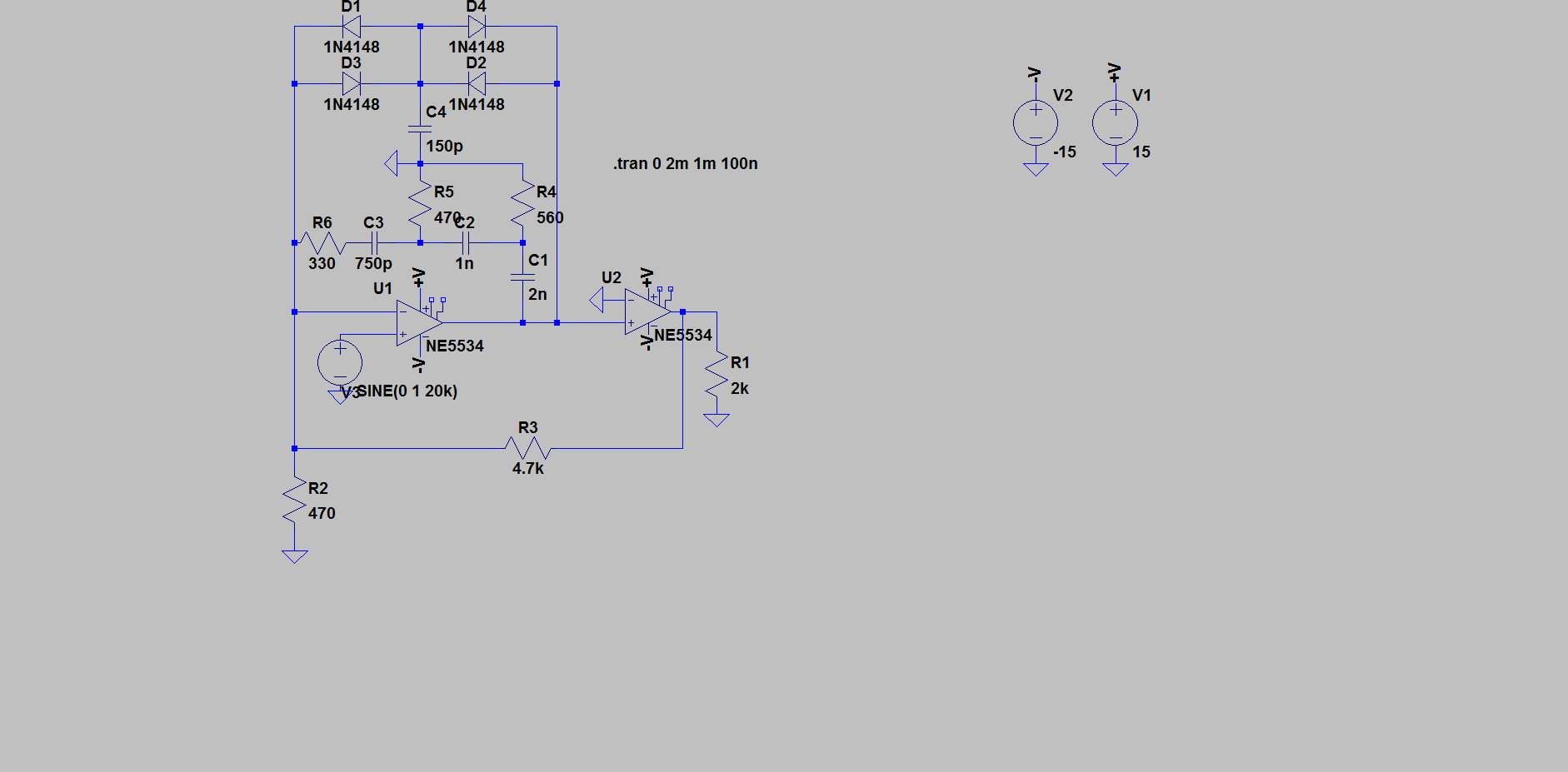Click the 1N4148 label under D1
Image resolution: width=1568 pixels, height=772 pixels.
pyautogui.click(x=352, y=47)
